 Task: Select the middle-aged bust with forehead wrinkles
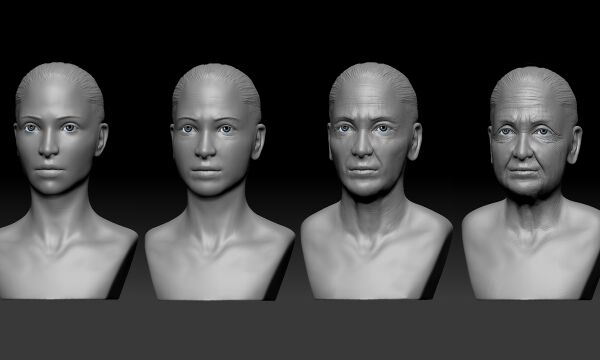[x=376, y=181]
